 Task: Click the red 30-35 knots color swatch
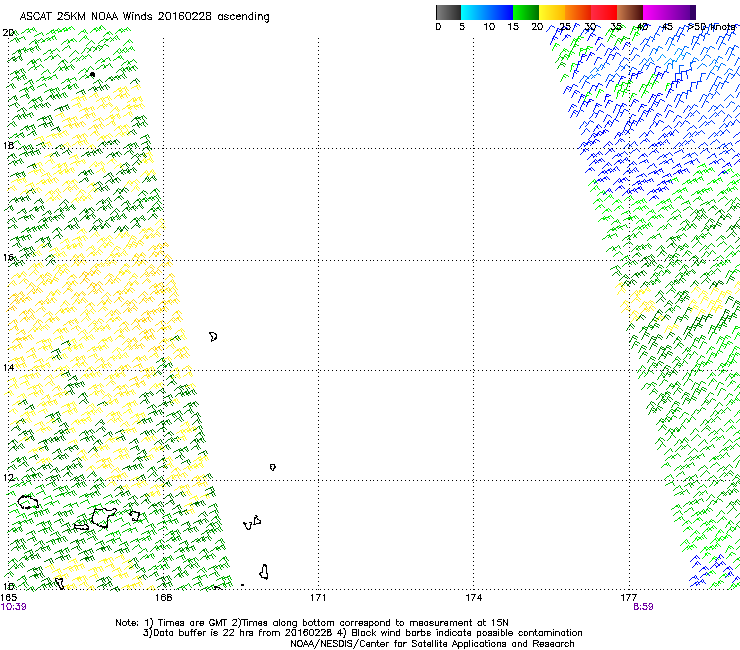pos(604,12)
